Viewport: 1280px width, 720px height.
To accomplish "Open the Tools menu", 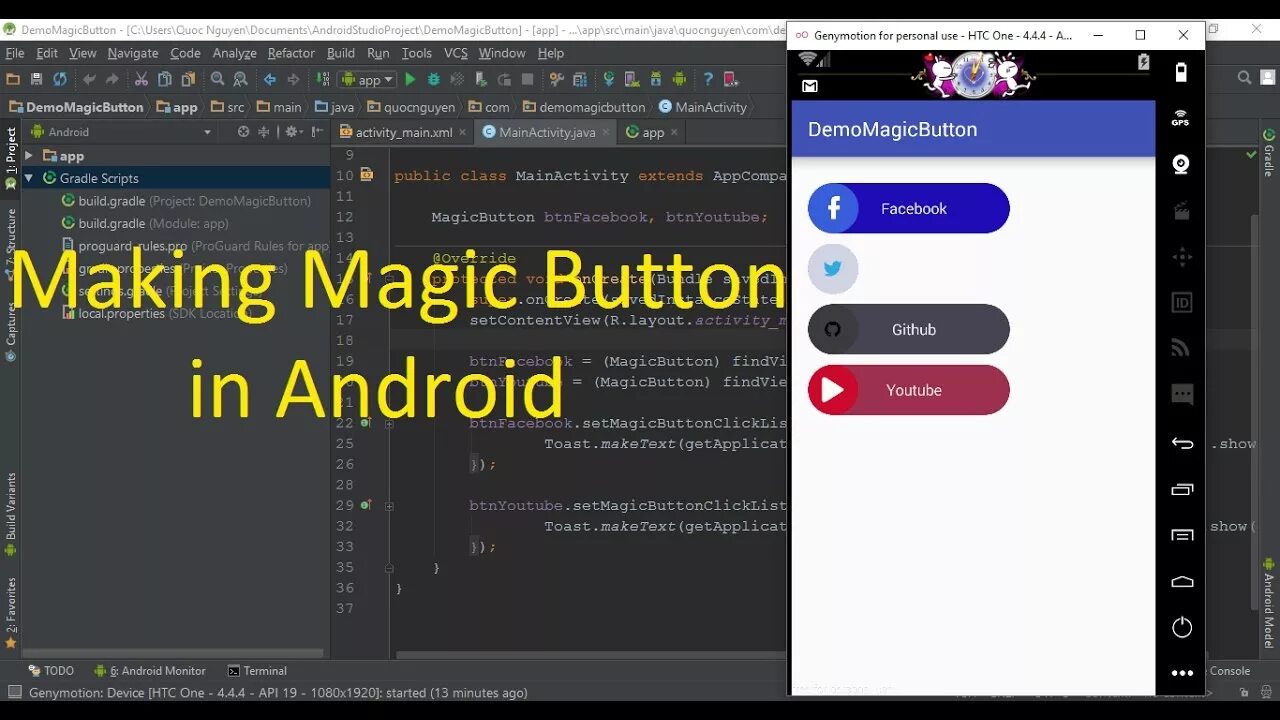I will (417, 53).
